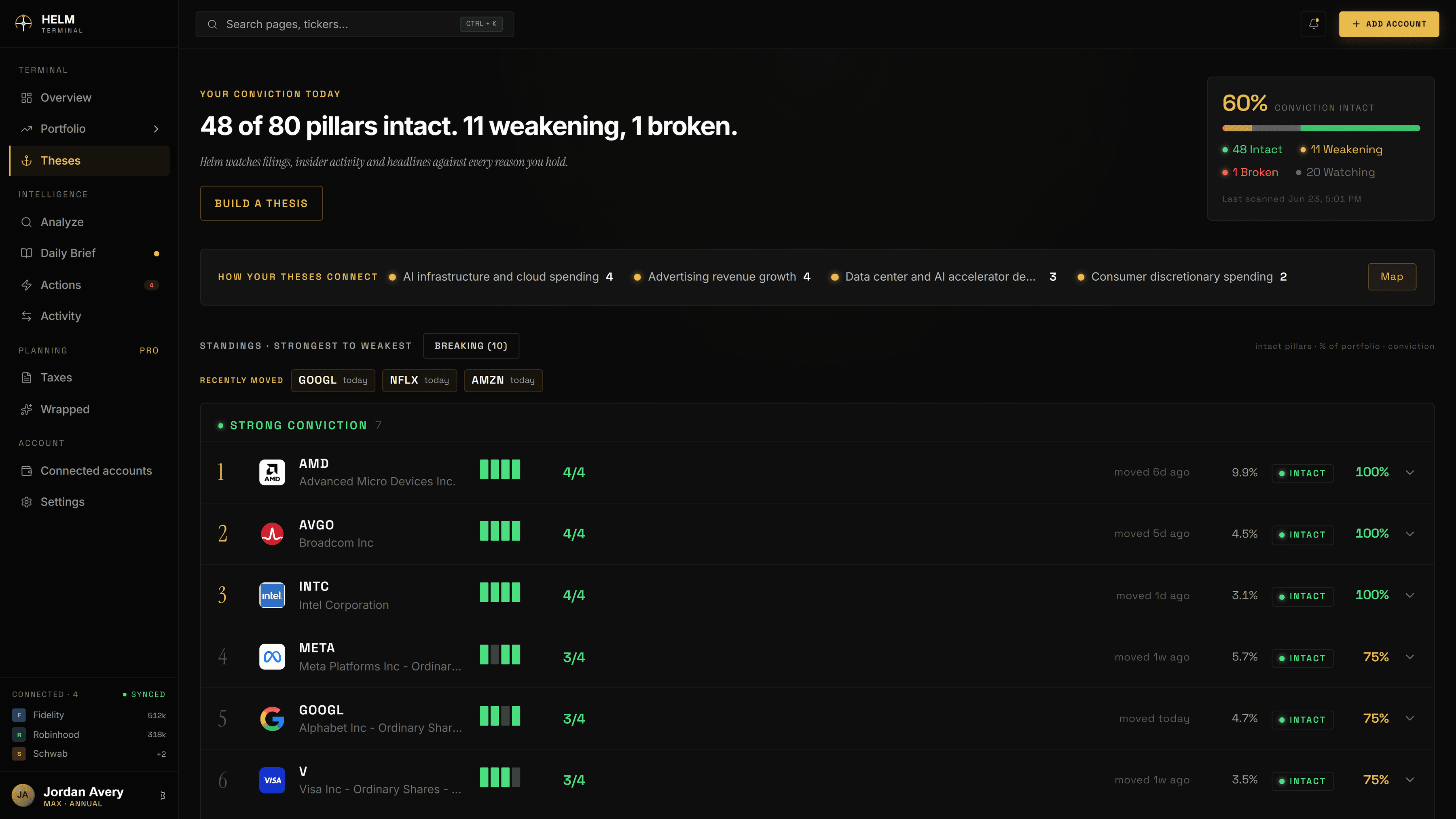Click the Add Account button
This screenshot has height=819, width=1456.
pos(1389,24)
